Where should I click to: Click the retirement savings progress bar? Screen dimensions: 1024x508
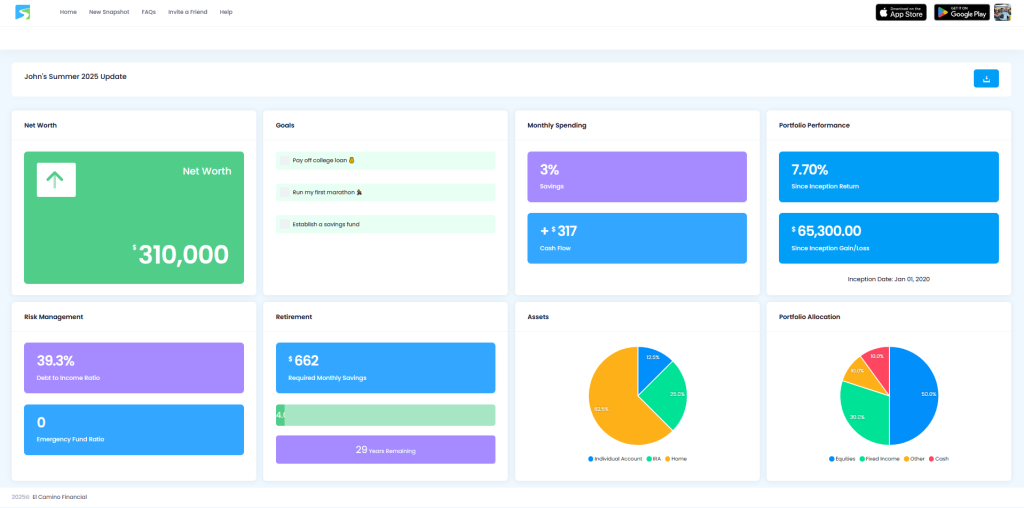click(x=385, y=415)
